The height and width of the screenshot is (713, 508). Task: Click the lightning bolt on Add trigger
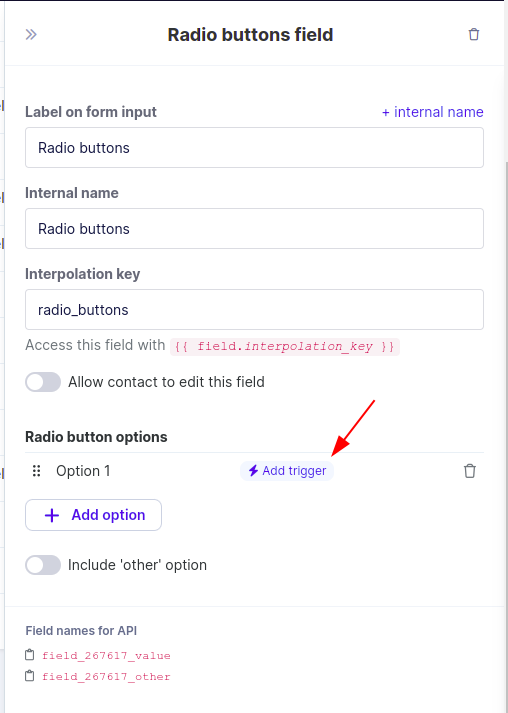pyautogui.click(x=253, y=471)
